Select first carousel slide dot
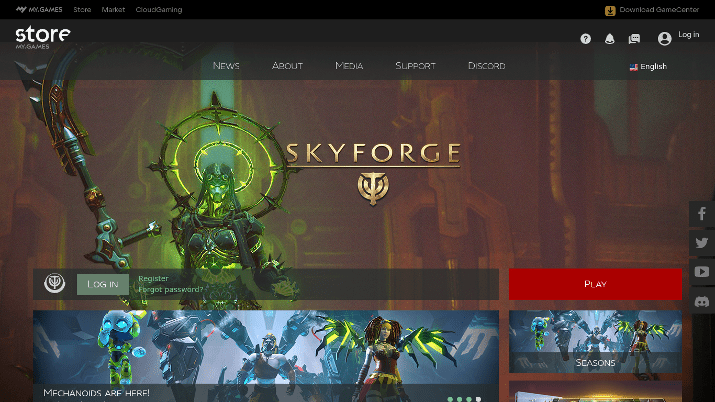The width and height of the screenshot is (715, 402). pyautogui.click(x=451, y=399)
